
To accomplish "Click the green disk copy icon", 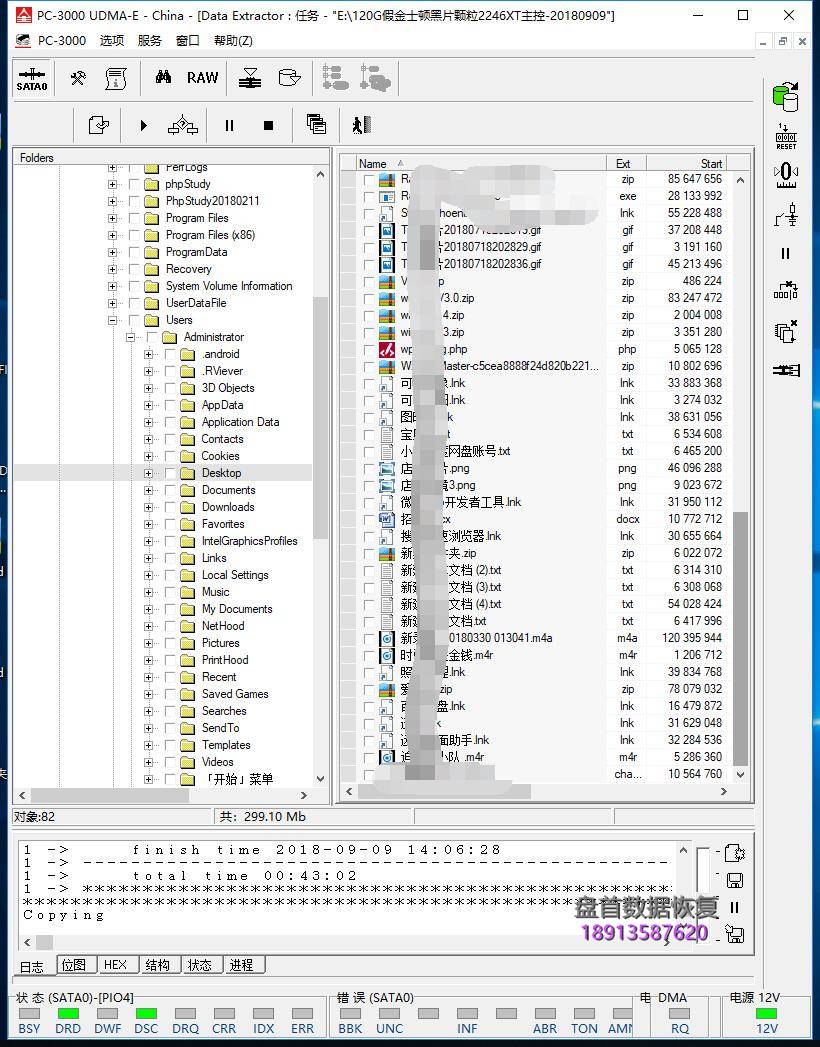I will coord(785,96).
